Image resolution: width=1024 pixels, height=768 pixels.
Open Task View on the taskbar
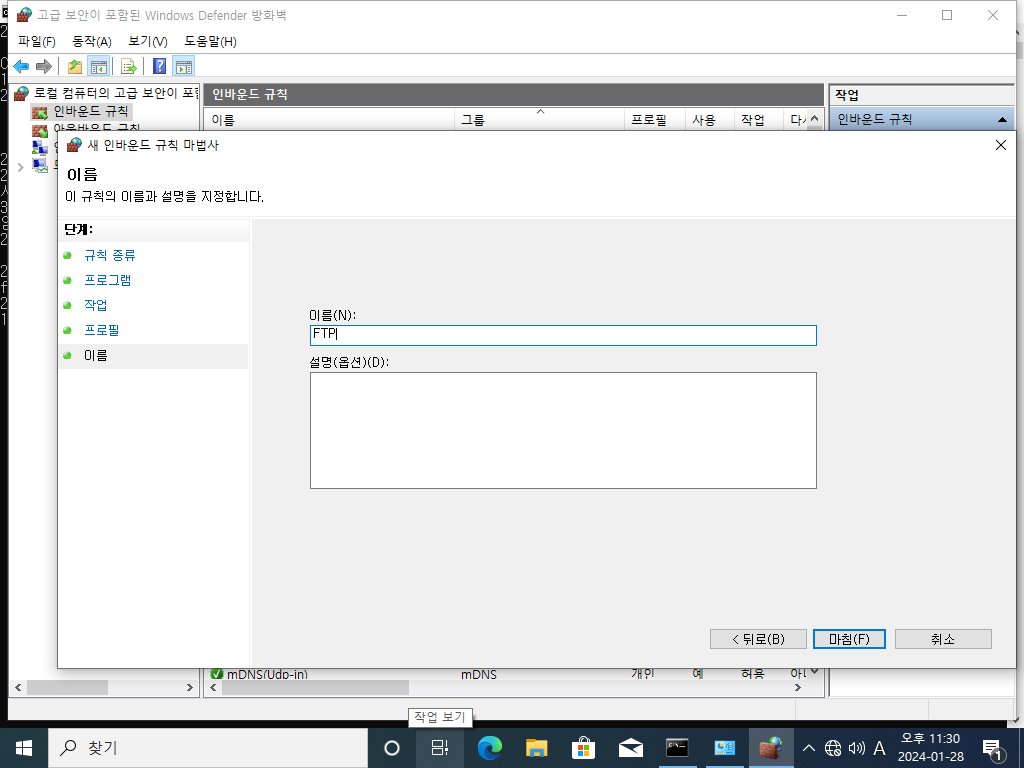pyautogui.click(x=440, y=748)
